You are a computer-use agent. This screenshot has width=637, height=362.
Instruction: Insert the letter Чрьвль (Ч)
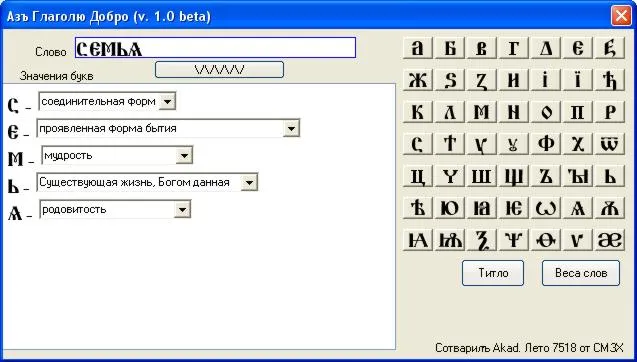[x=450, y=176]
